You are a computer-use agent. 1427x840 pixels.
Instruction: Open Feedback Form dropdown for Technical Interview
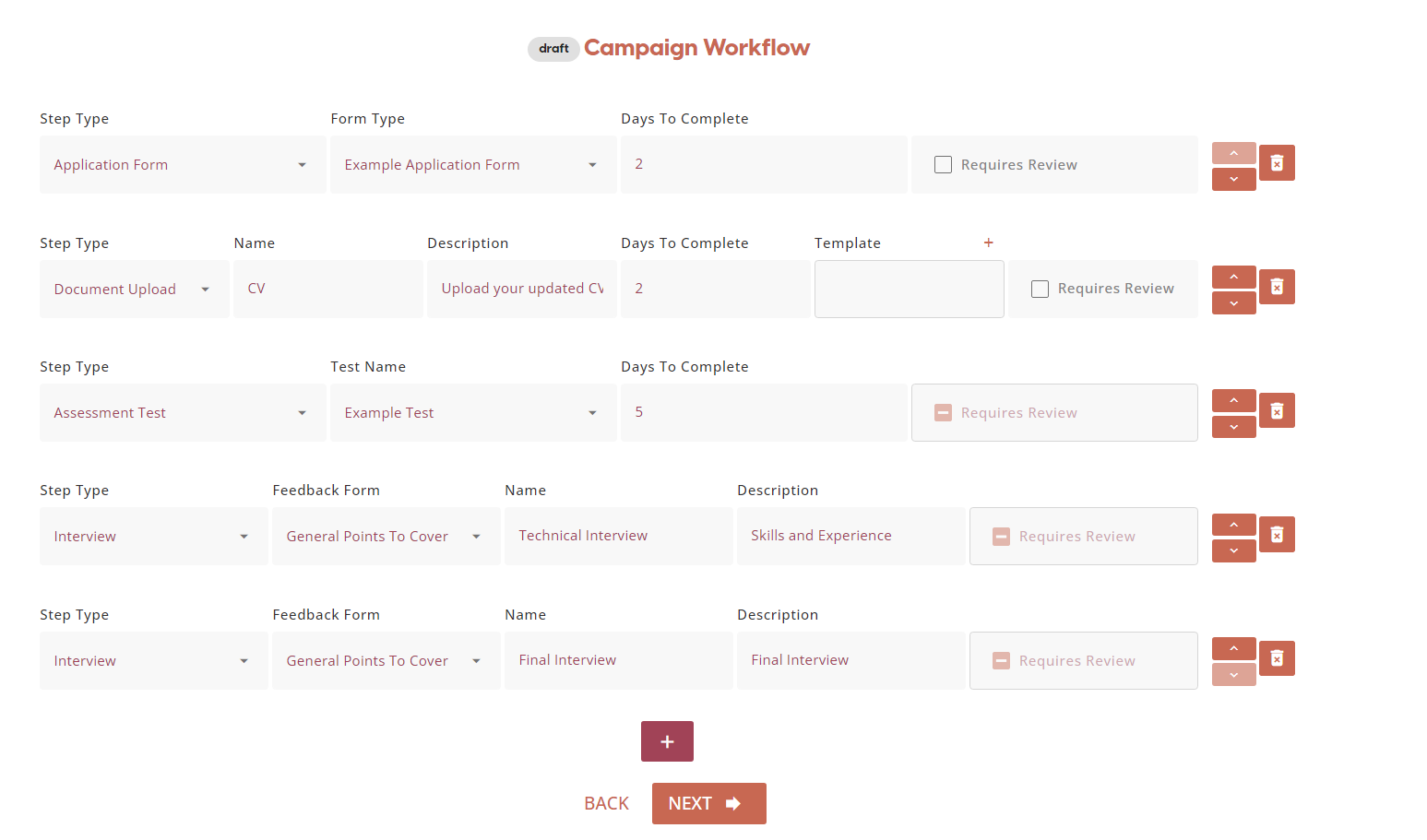[385, 537]
